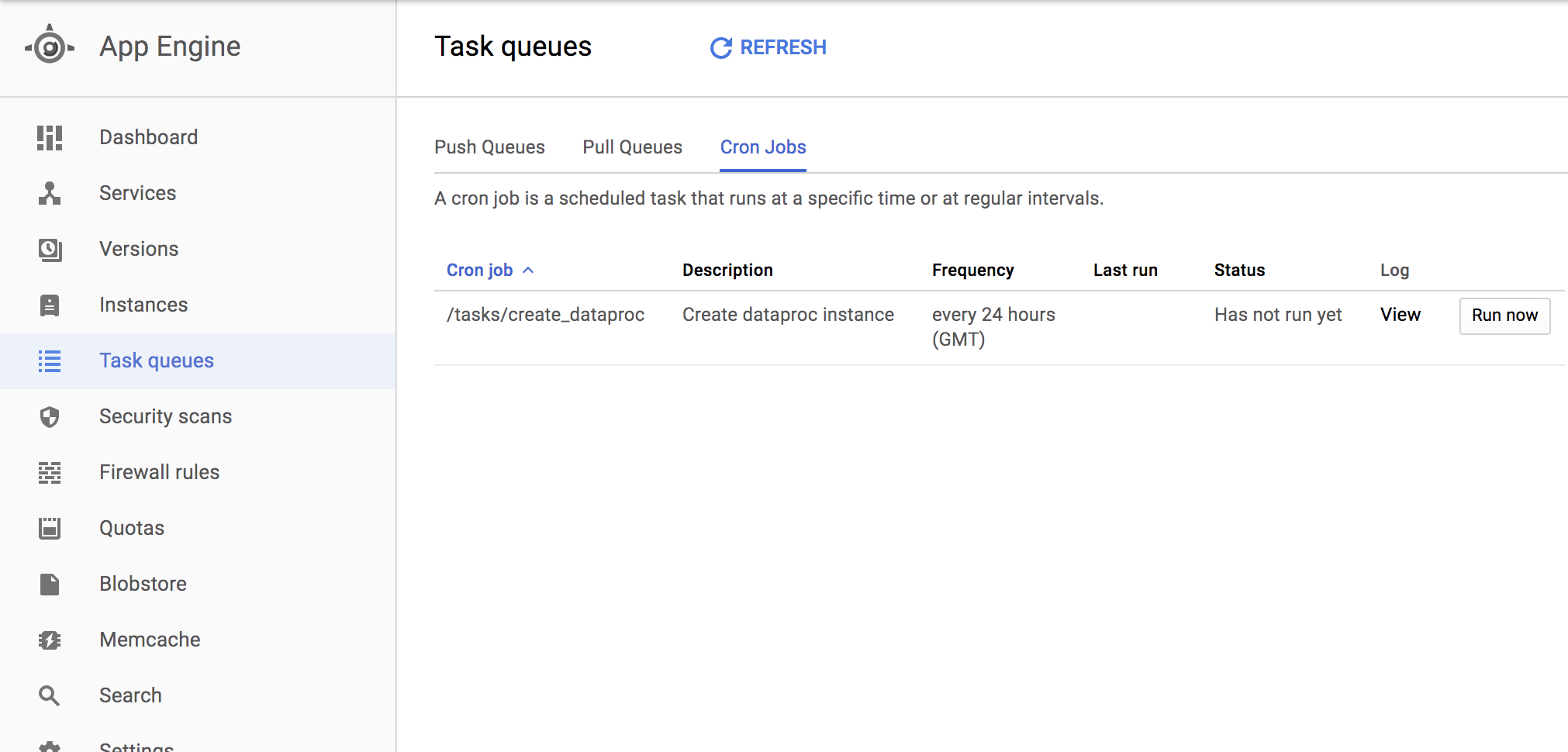Click the REFRESH button
This screenshot has height=752, width=1568.
point(768,48)
